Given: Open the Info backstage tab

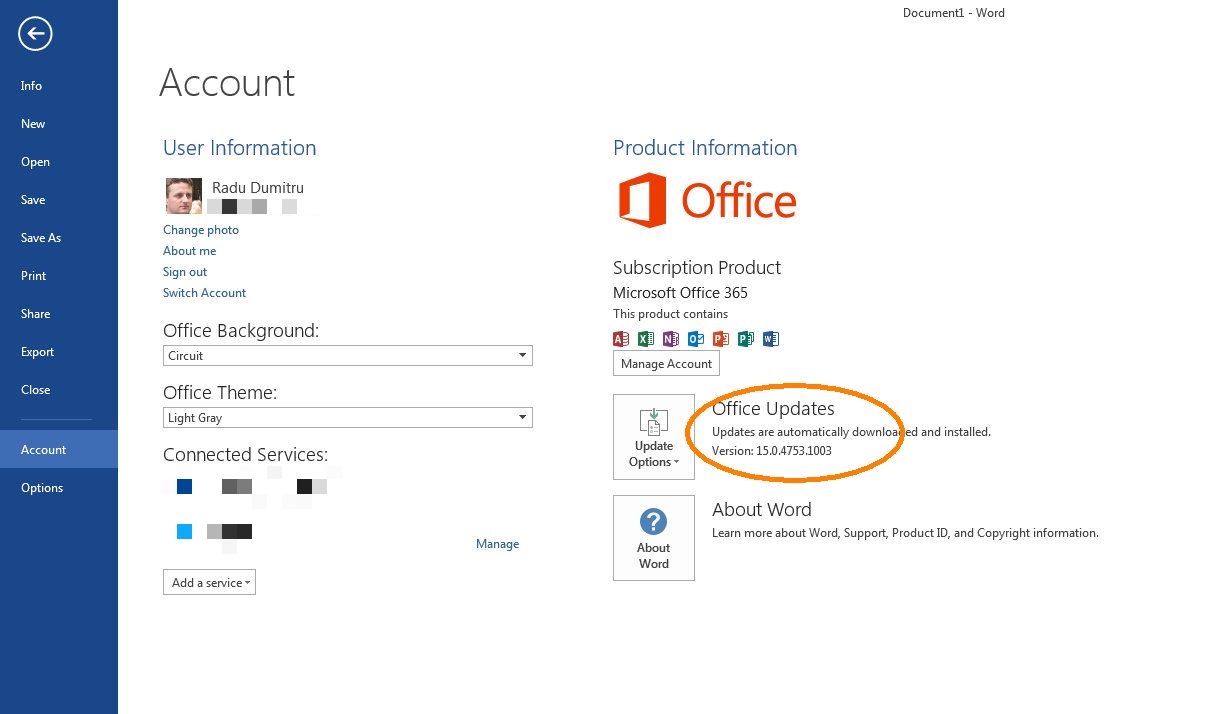Looking at the screenshot, I should coord(59,86).
